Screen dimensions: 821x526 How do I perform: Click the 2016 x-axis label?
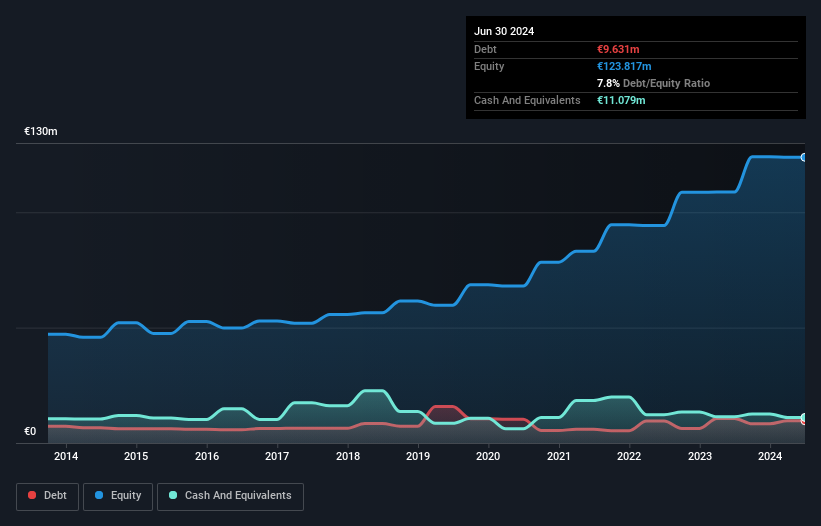click(x=207, y=456)
